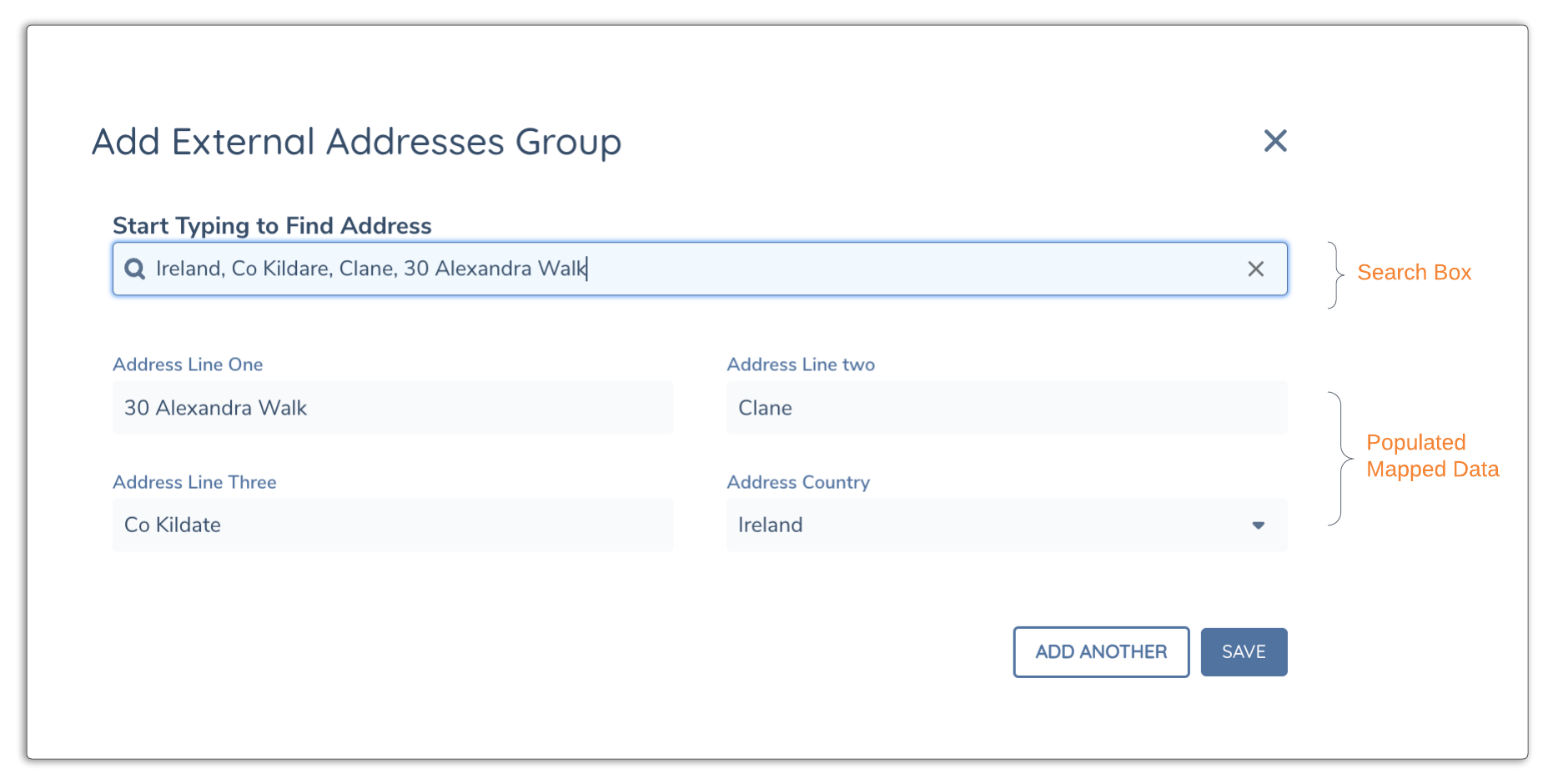1553x784 pixels.
Task: Click the magnifying glass search icon
Action: pyautogui.click(x=134, y=269)
